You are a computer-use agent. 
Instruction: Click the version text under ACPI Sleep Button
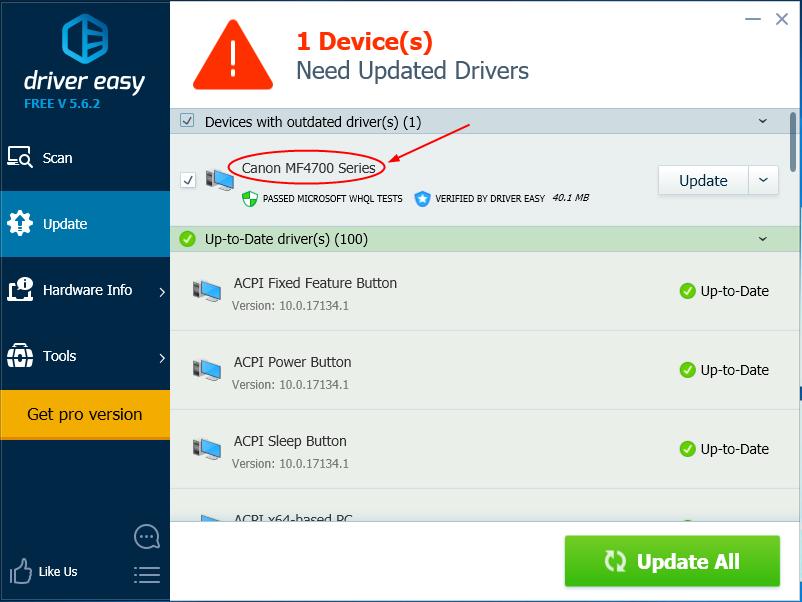[x=290, y=463]
